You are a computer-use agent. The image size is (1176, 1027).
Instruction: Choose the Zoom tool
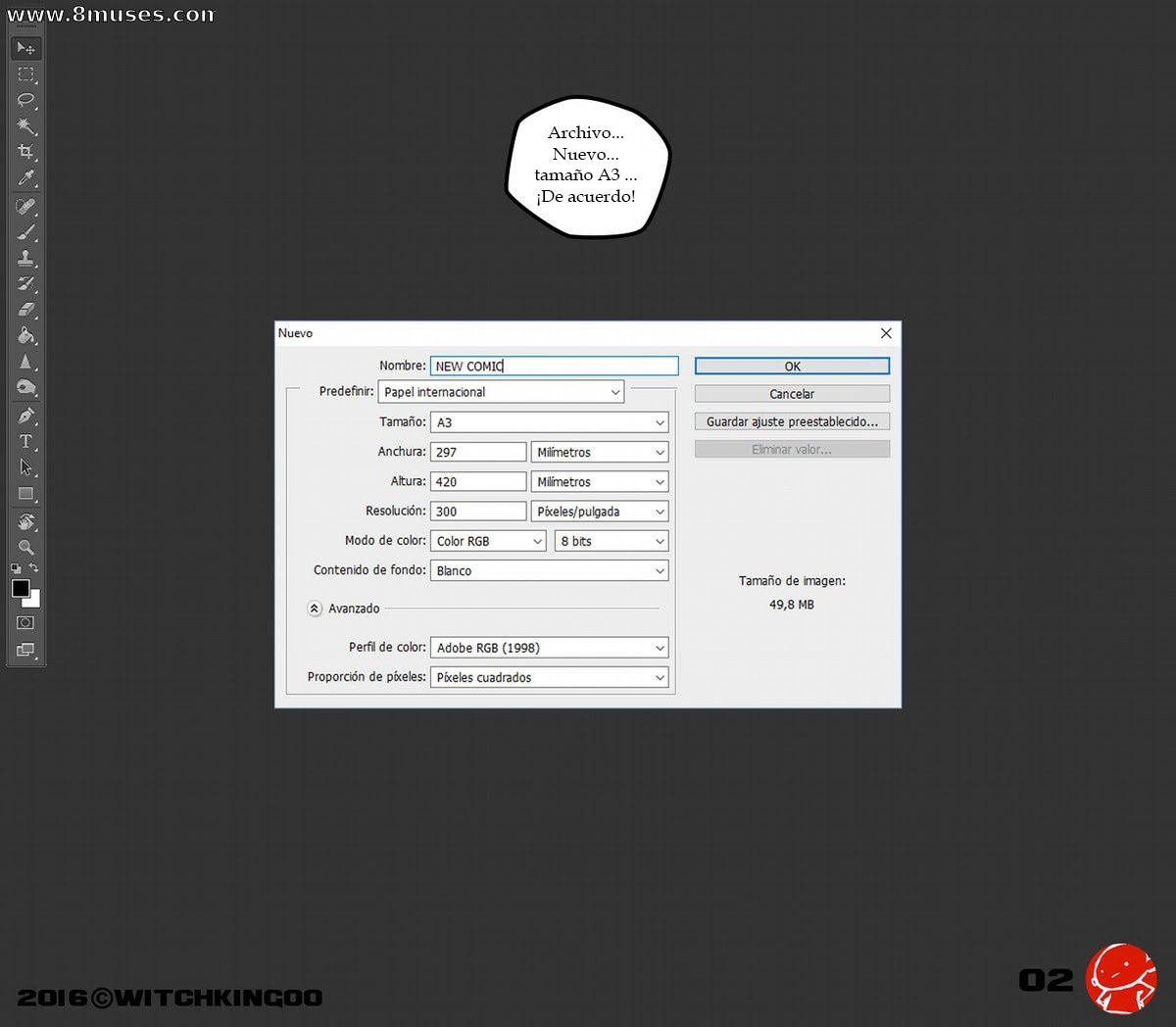26,548
